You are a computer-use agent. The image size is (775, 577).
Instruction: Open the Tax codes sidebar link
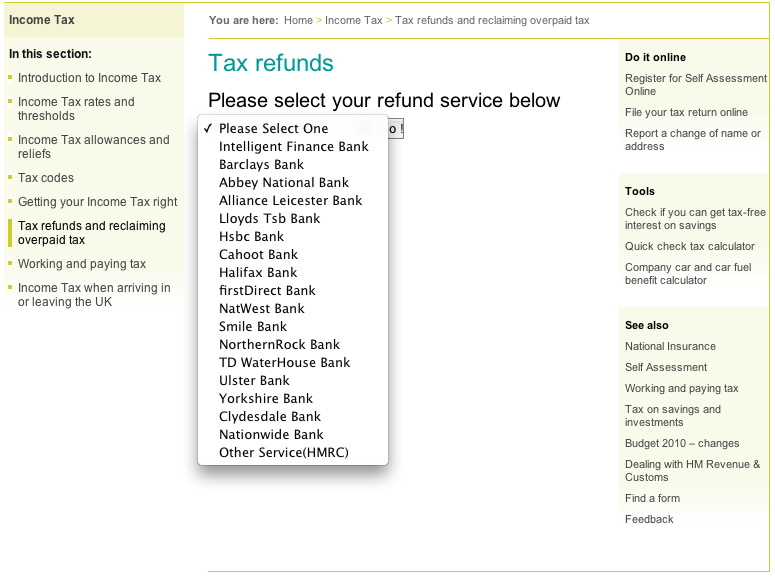tap(46, 178)
